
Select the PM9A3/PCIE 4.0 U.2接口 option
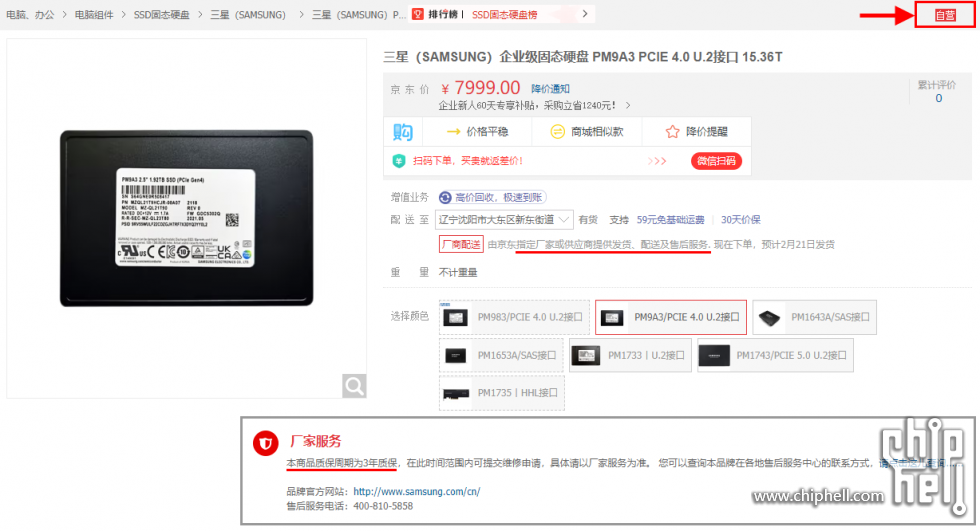point(671,317)
